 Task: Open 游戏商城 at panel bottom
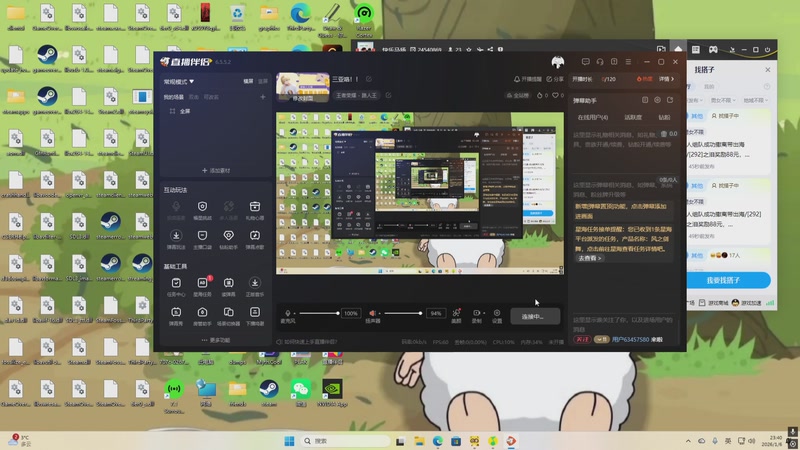pos(713,303)
